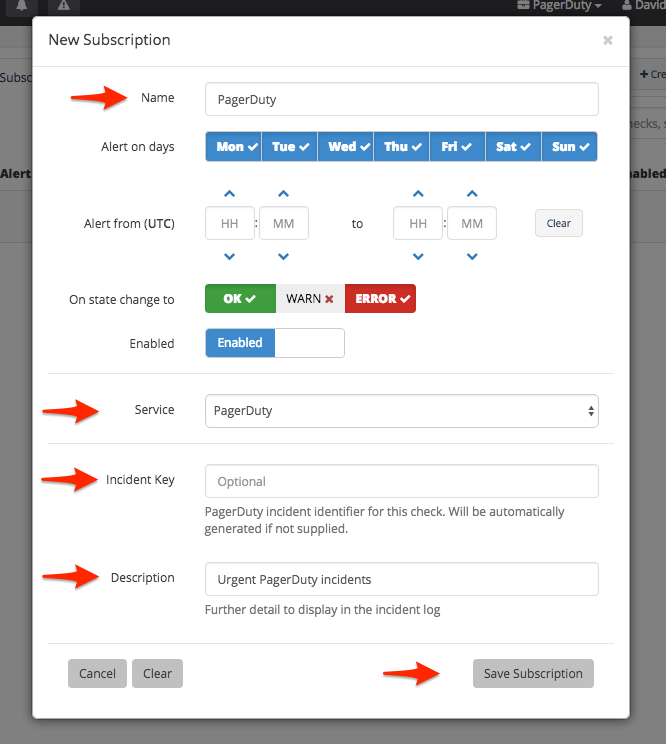Increase the start minutes with up chevron

click(283, 194)
